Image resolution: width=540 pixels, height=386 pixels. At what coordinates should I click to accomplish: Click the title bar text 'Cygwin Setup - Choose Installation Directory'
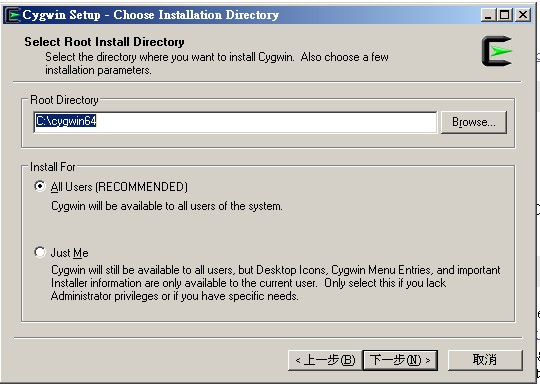pyautogui.click(x=151, y=15)
